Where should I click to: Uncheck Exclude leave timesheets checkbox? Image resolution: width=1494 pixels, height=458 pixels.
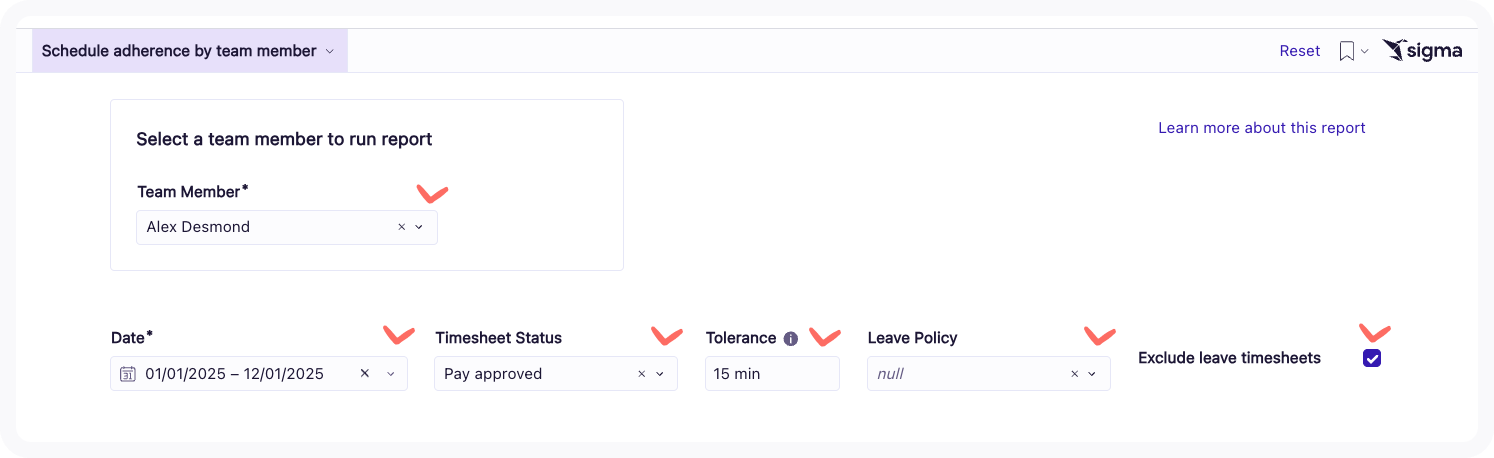coord(1372,358)
